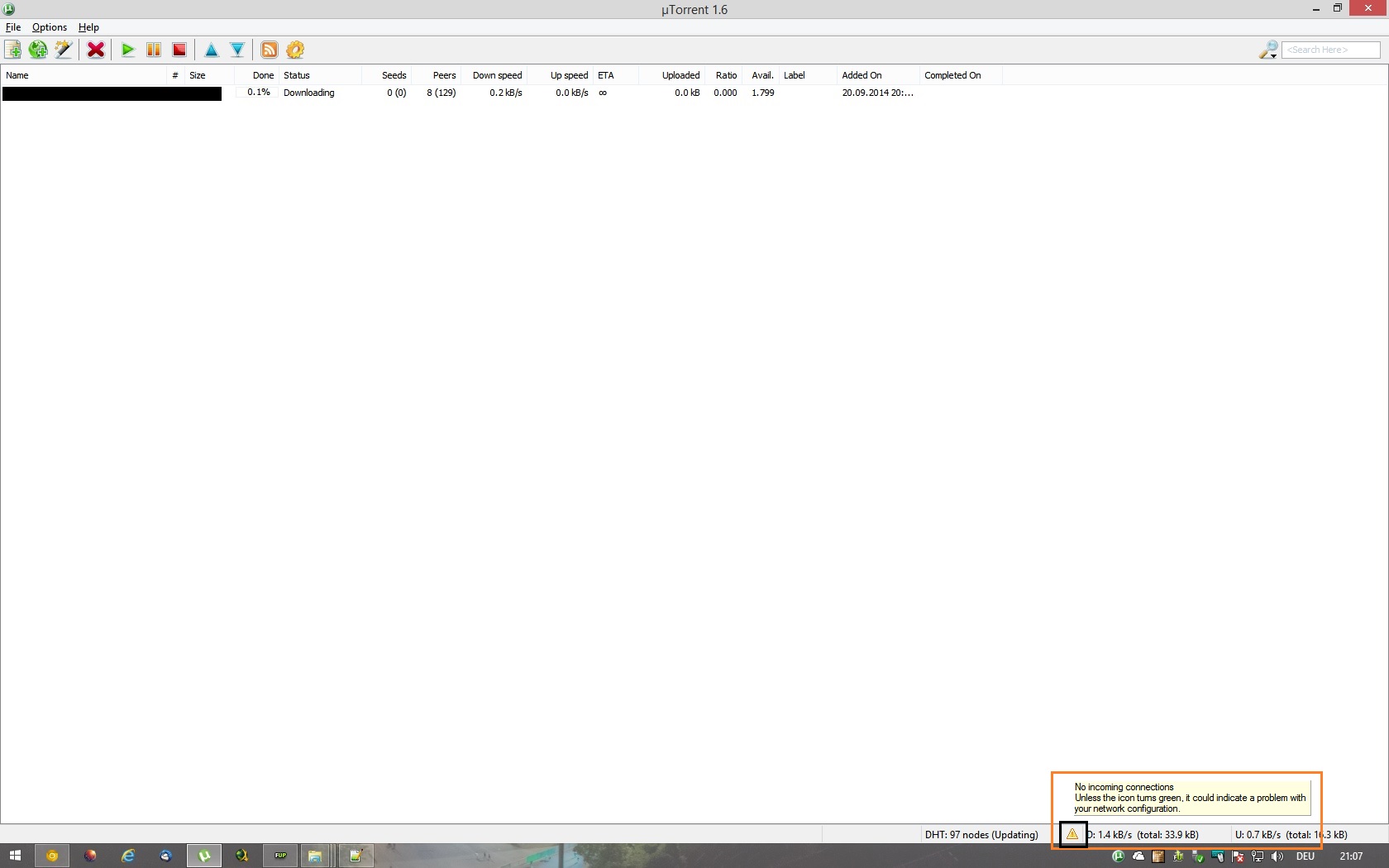Open the yellow Chrome Canary taskbar icon
The height and width of the screenshot is (868, 1389).
(x=52, y=856)
